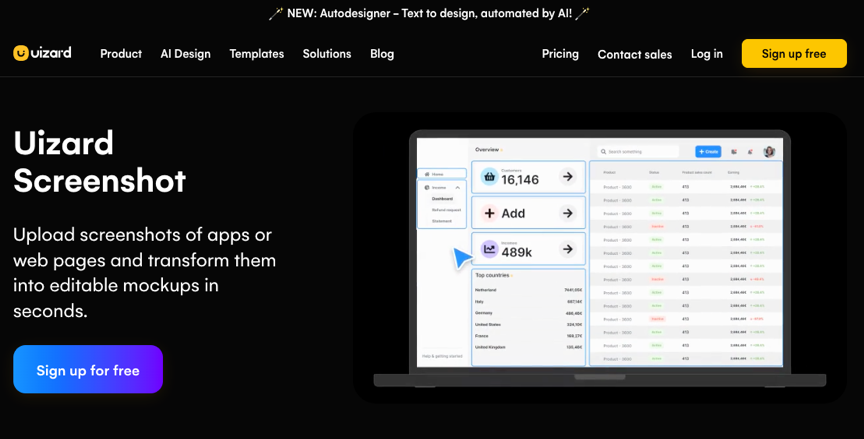The width and height of the screenshot is (864, 439).
Task: Click the Germany country row
Action: coord(528,313)
